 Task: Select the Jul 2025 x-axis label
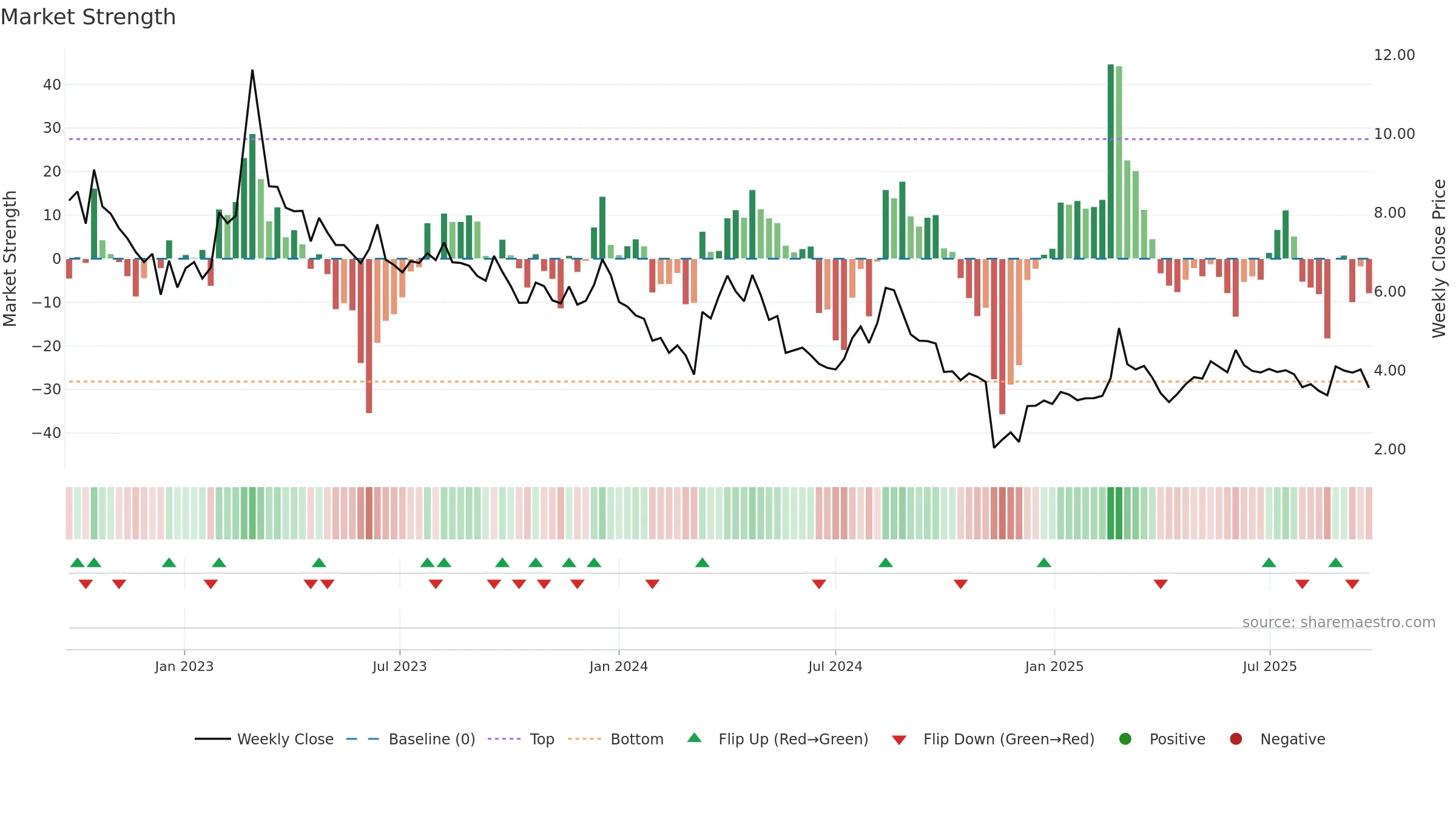(1269, 666)
